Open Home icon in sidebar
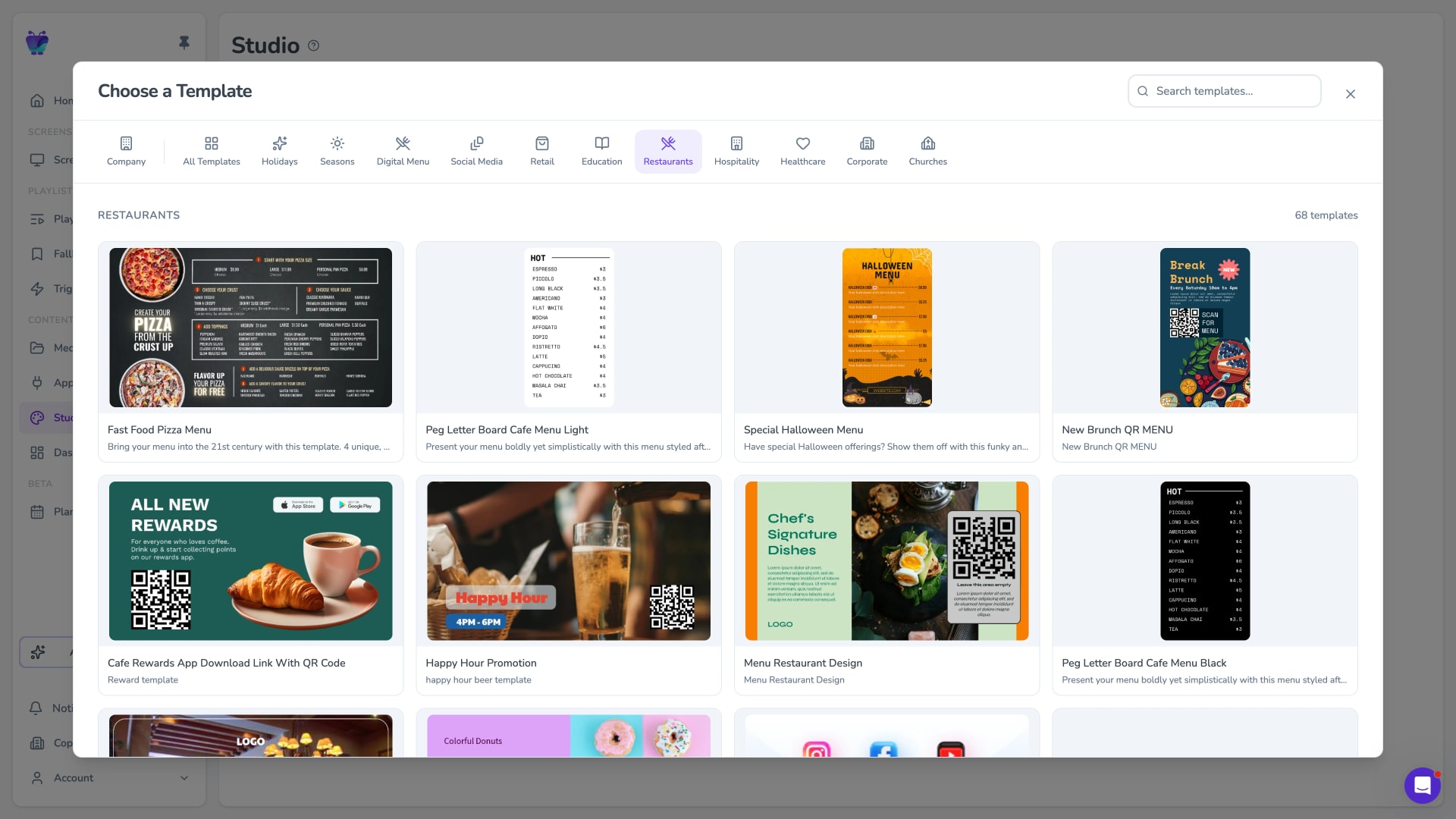The image size is (1456, 819). point(37,100)
